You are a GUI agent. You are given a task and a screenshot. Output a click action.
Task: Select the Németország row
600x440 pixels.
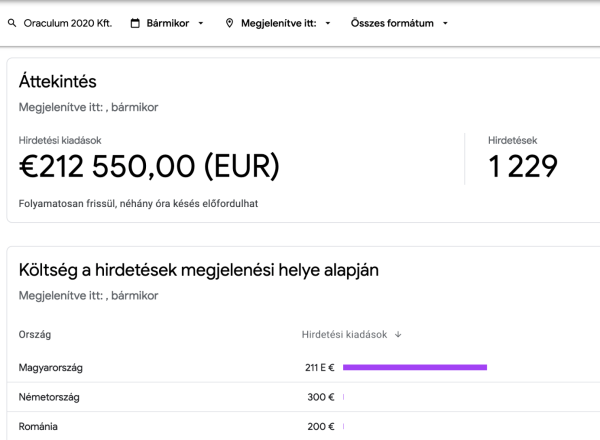coord(303,397)
